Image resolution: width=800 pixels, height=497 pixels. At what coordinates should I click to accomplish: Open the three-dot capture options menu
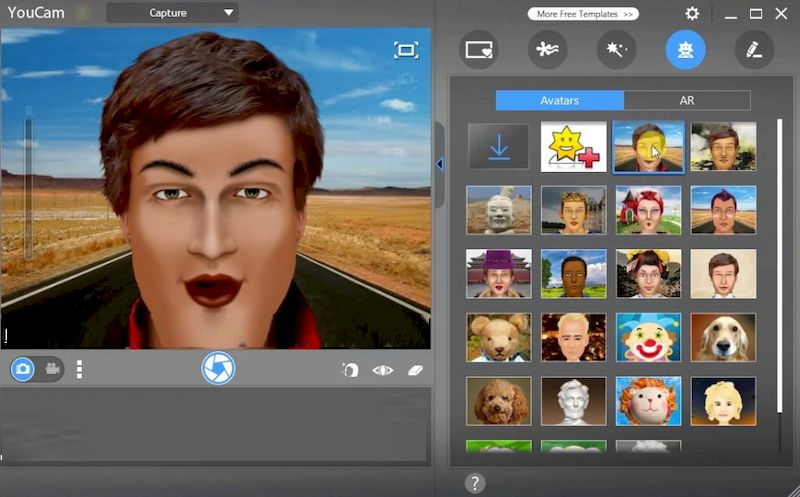point(79,369)
